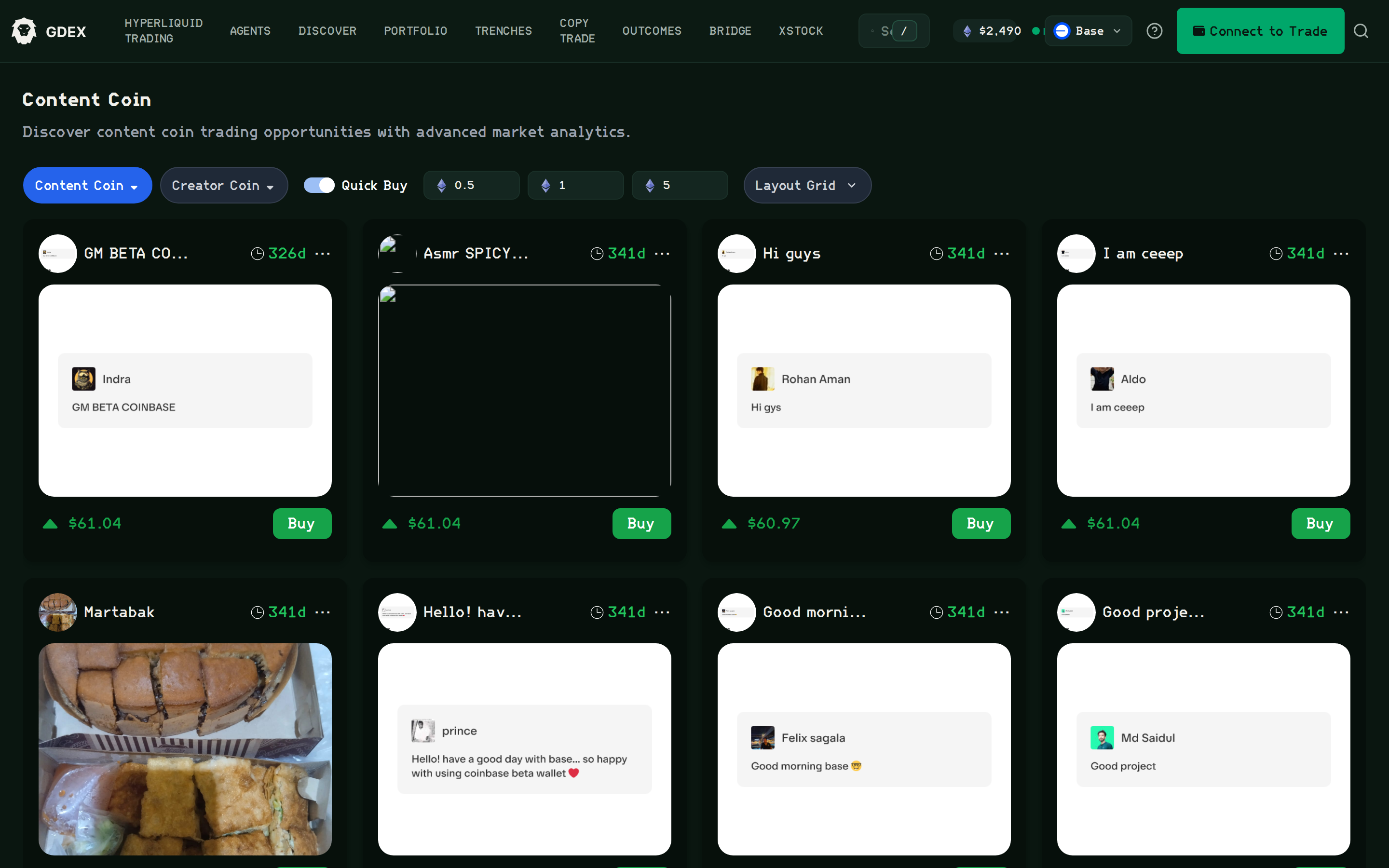
Task: Buy the Asmr SPICY coin
Action: click(x=641, y=523)
